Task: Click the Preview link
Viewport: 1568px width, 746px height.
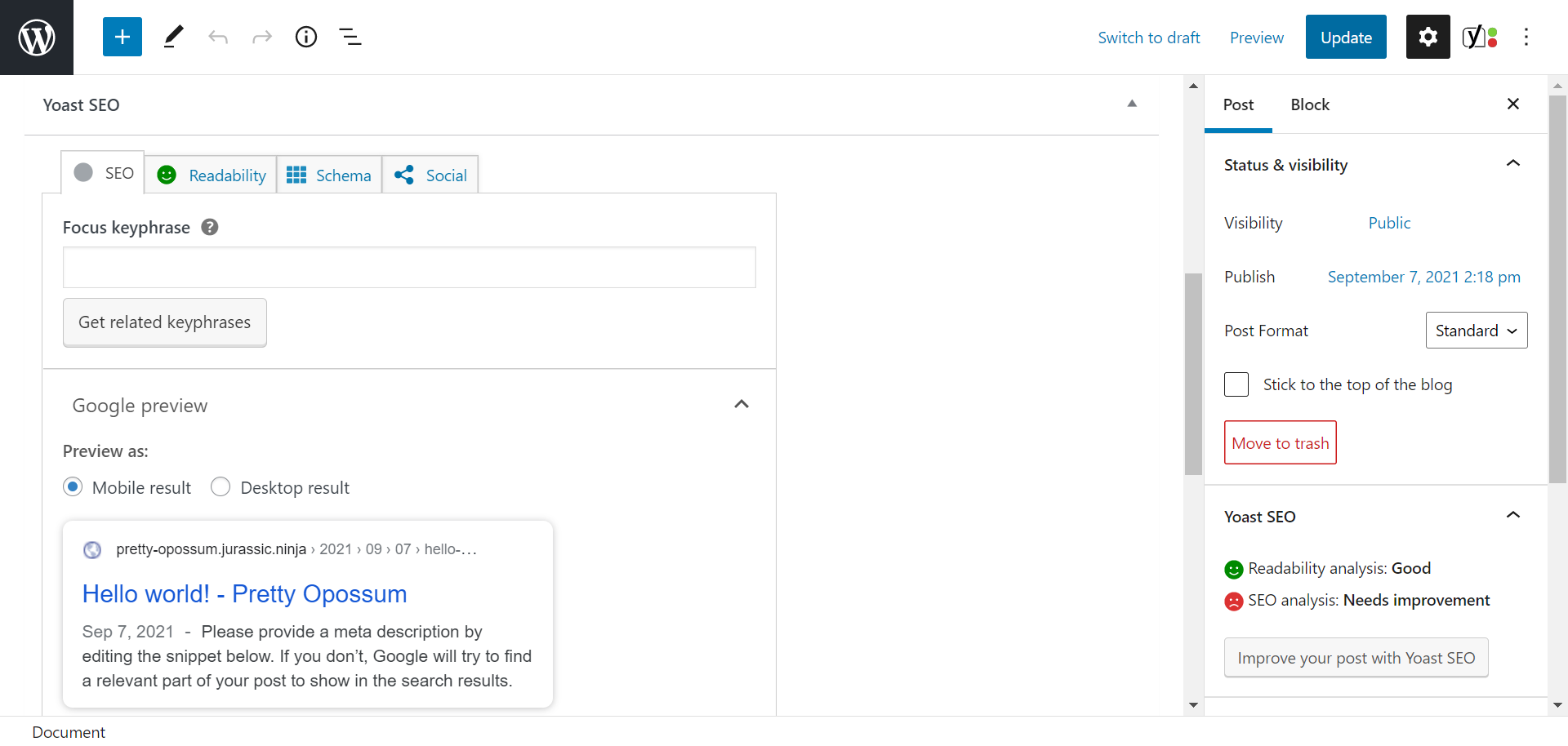Action: point(1257,38)
